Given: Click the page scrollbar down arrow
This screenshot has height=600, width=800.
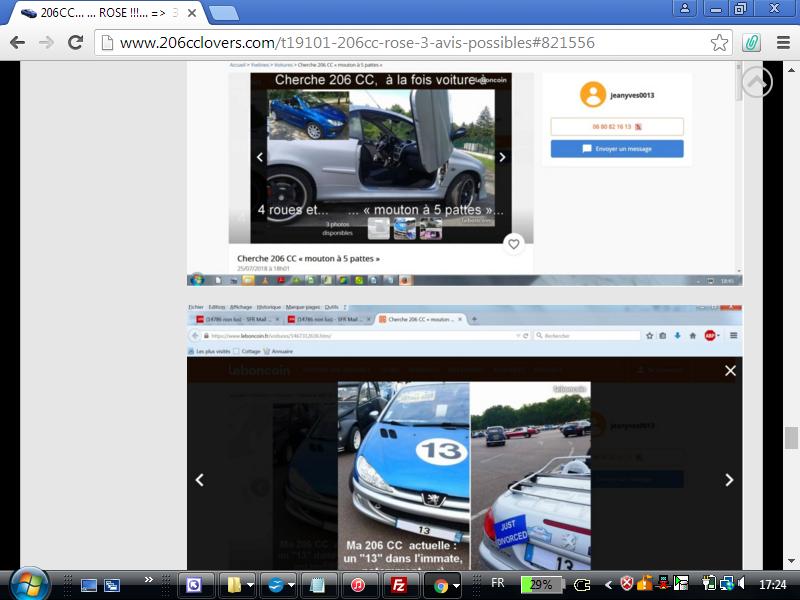Looking at the screenshot, I should (791, 561).
